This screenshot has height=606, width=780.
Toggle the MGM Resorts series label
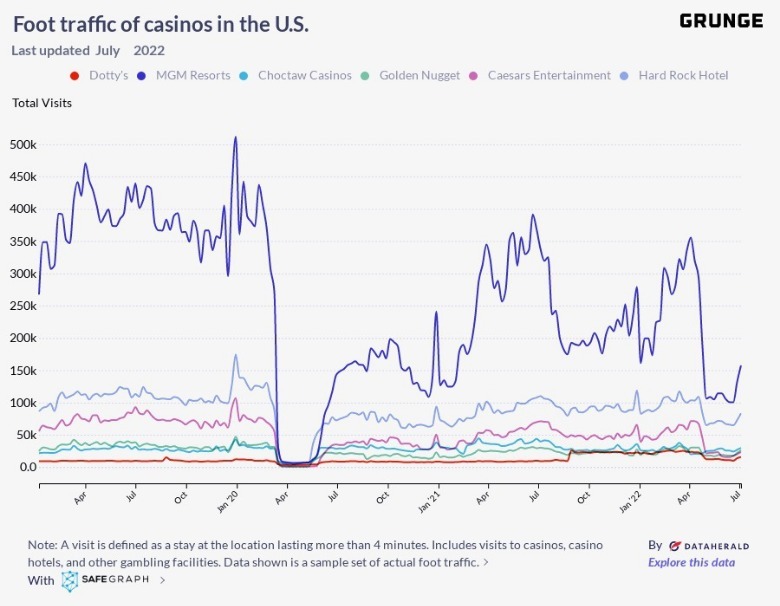coord(192,76)
